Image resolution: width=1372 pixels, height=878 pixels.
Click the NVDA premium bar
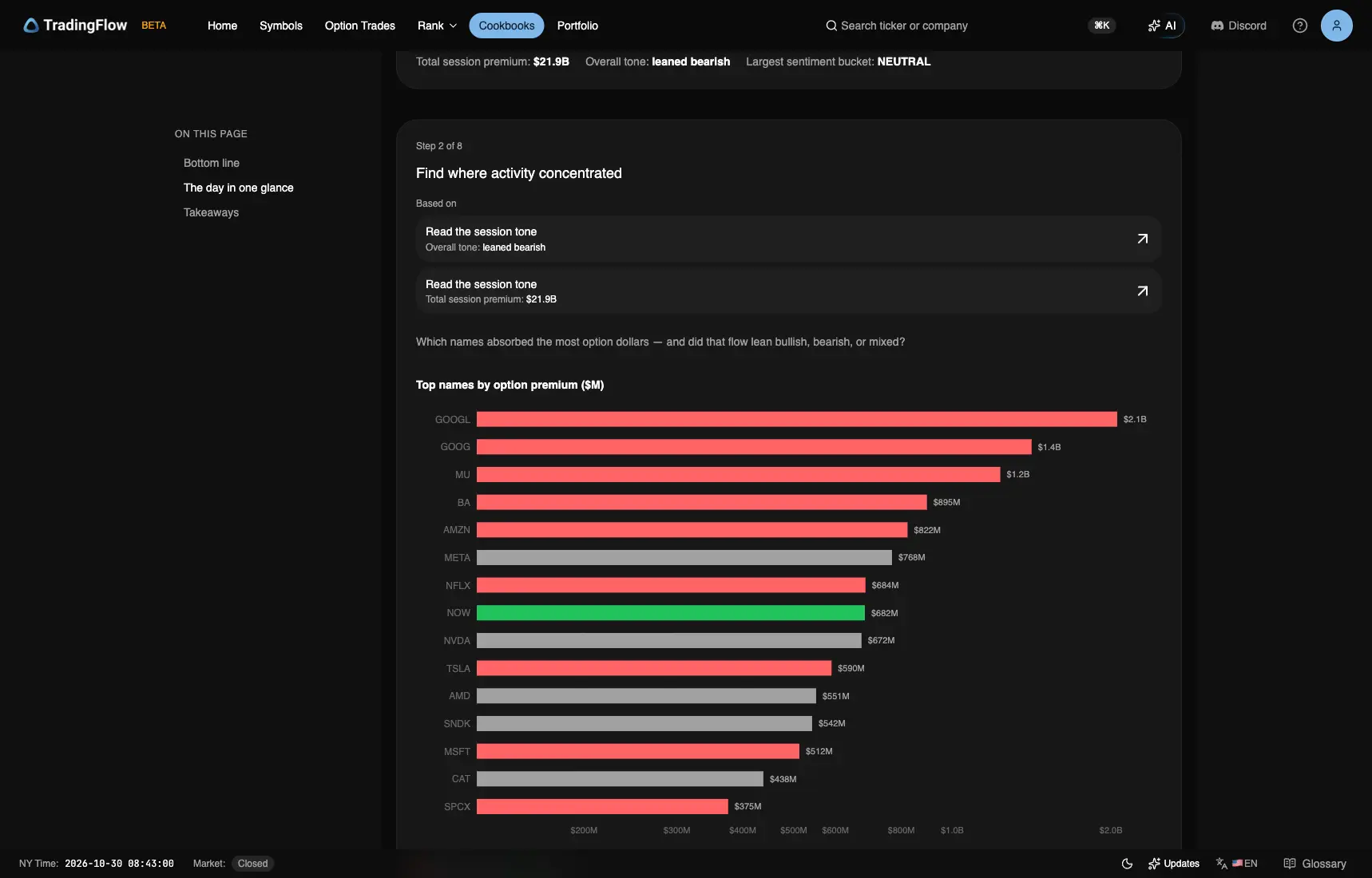coord(669,640)
